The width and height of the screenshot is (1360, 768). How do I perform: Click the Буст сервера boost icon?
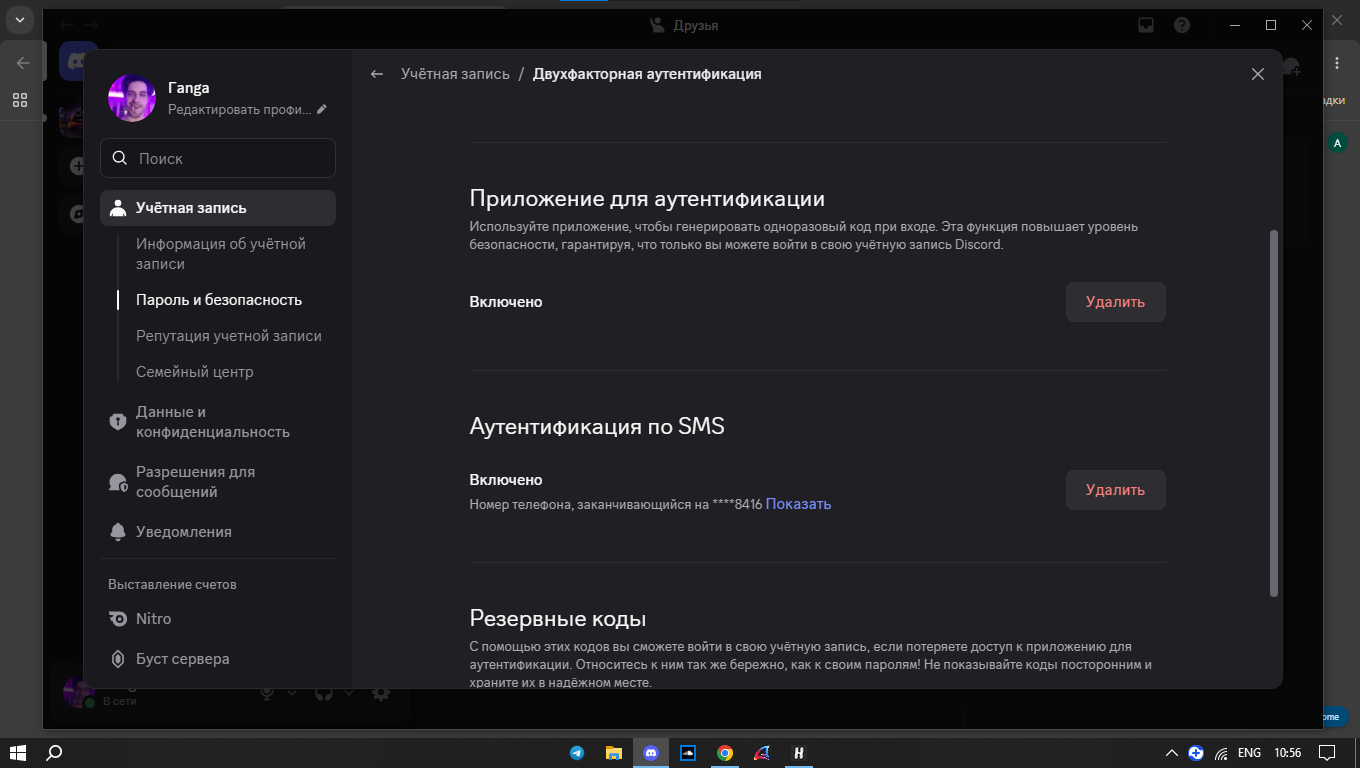pos(118,659)
